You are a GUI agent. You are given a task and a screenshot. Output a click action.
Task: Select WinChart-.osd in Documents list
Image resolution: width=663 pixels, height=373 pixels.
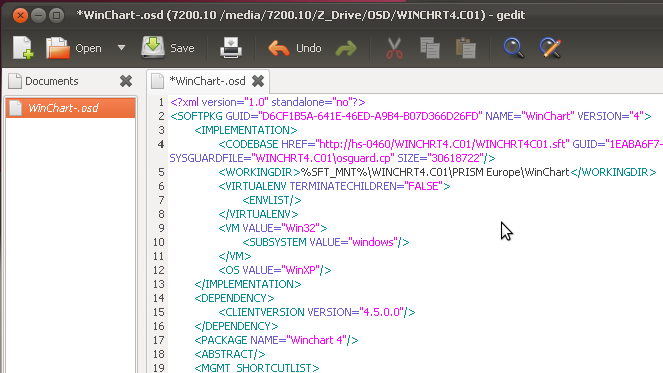pyautogui.click(x=71, y=108)
